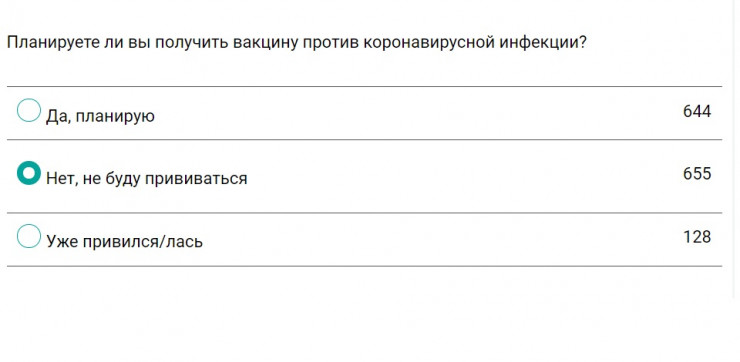740x362 pixels.
Task: Click the word "Уже" in the third option
Action: (x=62, y=242)
